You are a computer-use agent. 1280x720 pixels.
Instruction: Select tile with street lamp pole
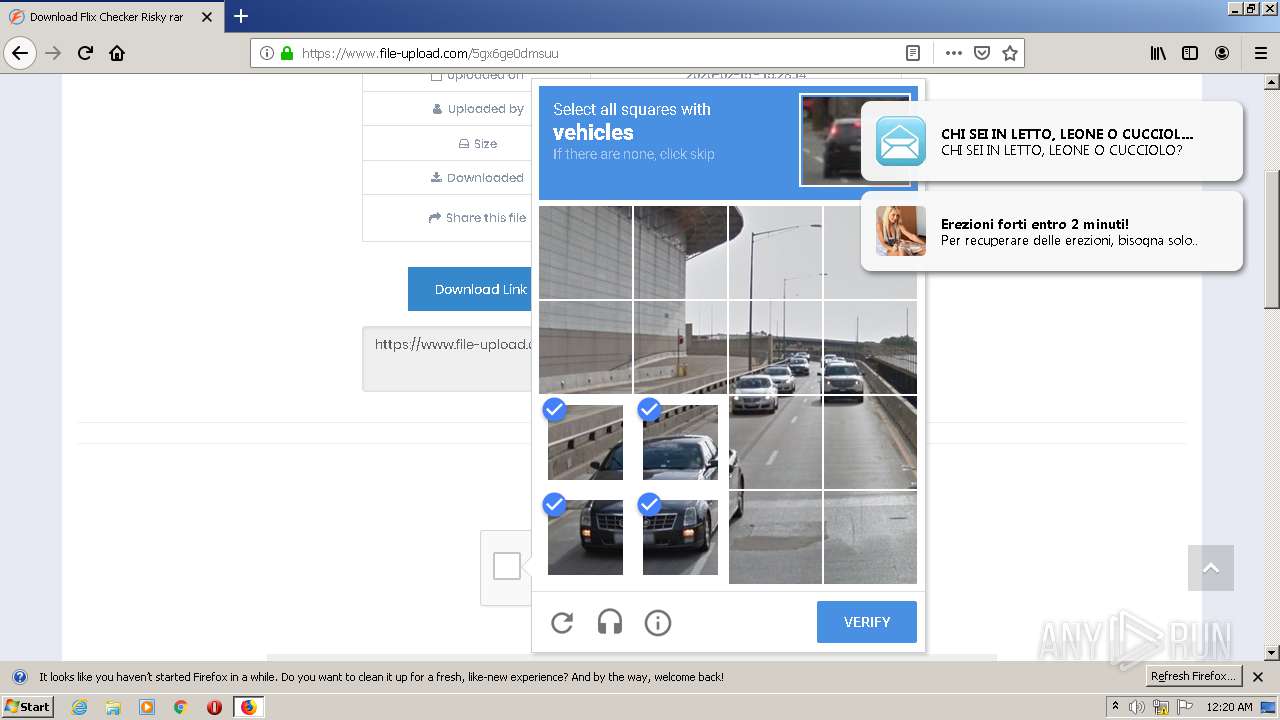pyautogui.click(x=775, y=252)
